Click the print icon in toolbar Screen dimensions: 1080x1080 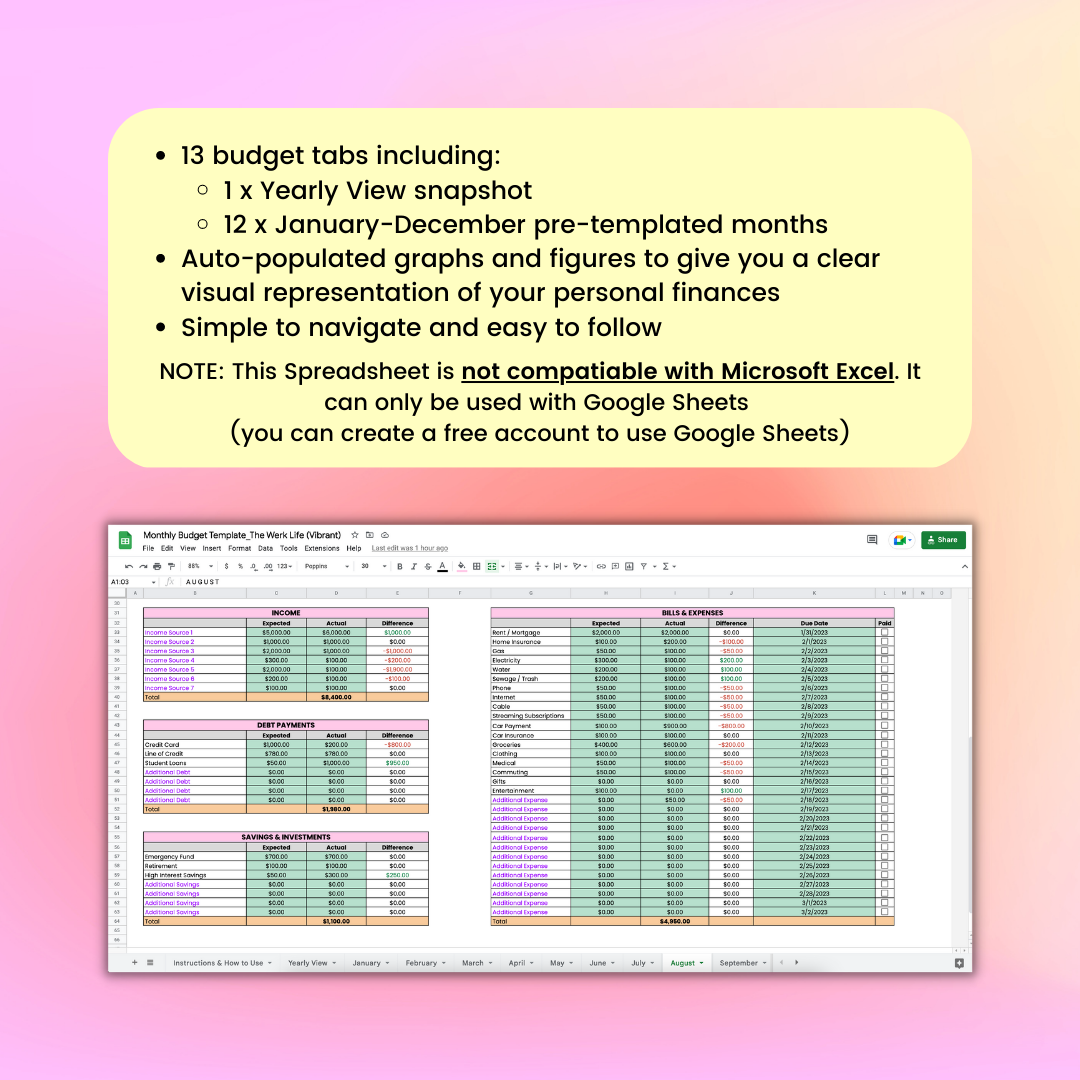pyautogui.click(x=157, y=566)
